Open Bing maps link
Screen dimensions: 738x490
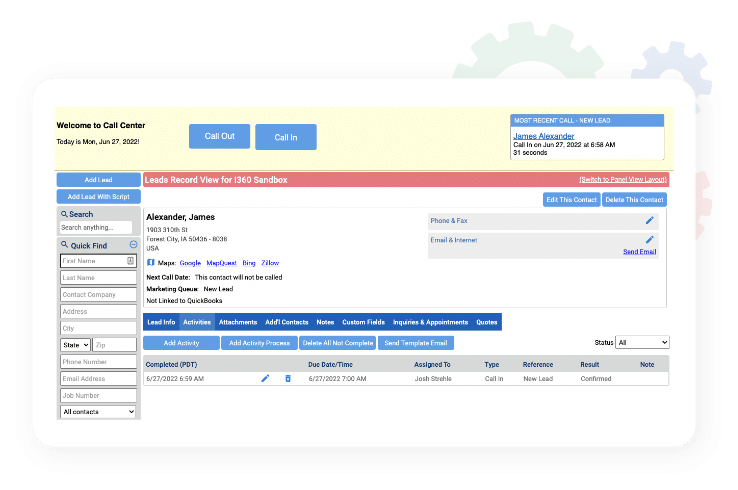point(249,263)
